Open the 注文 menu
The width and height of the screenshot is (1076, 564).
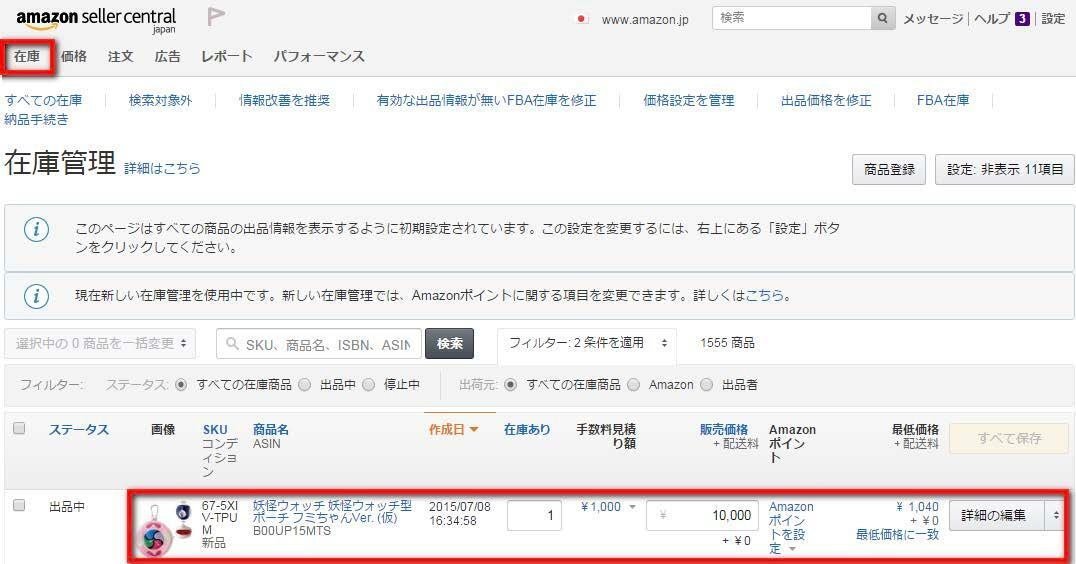click(x=120, y=56)
